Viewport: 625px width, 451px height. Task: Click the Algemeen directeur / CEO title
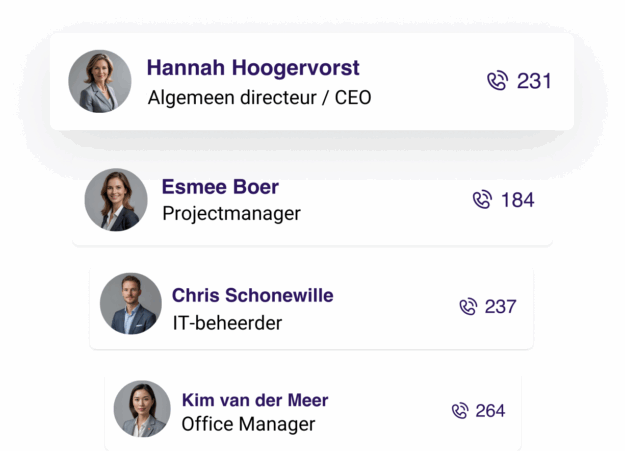pyautogui.click(x=259, y=98)
